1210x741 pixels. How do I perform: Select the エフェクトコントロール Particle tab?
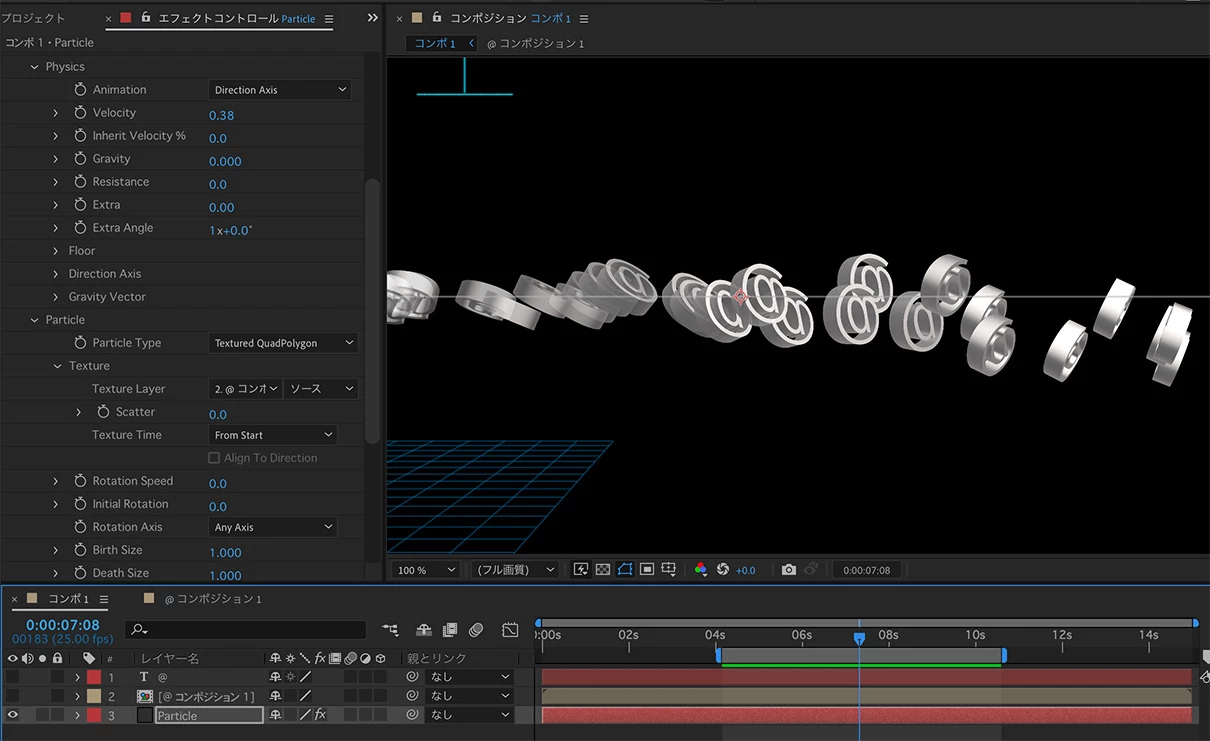point(236,18)
